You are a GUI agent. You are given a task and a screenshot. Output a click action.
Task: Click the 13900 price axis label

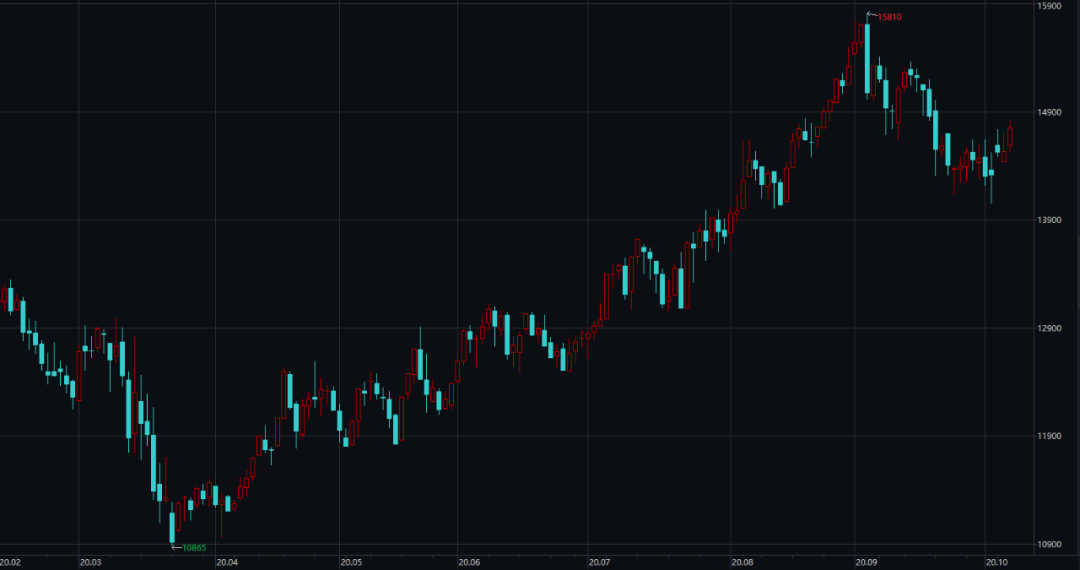click(x=1048, y=220)
